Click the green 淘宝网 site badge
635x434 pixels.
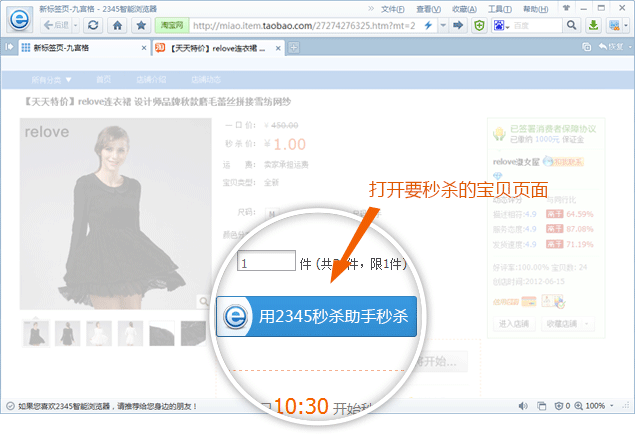[172, 26]
